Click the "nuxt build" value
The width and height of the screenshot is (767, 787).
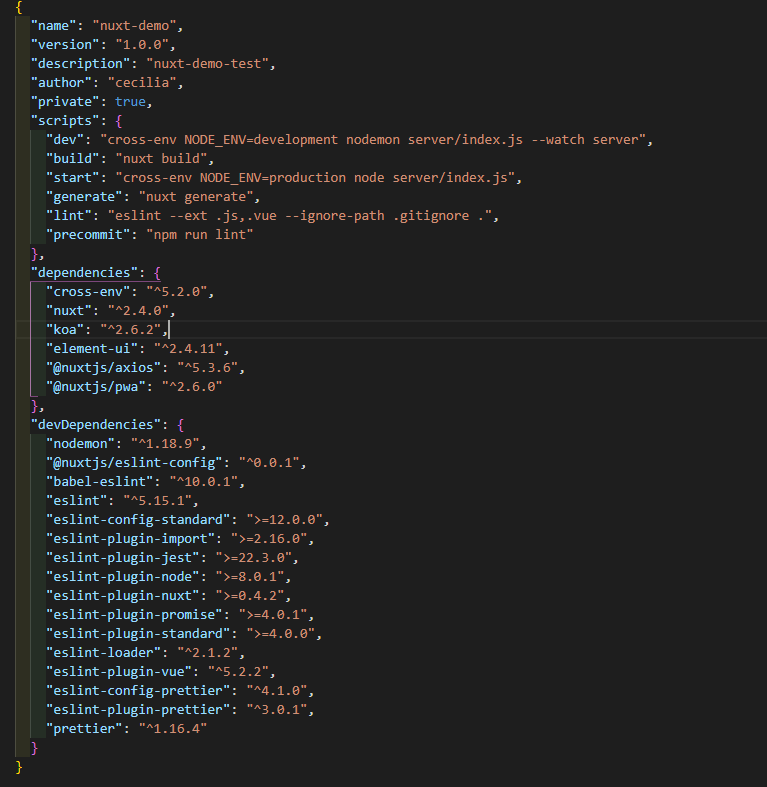tap(162, 159)
